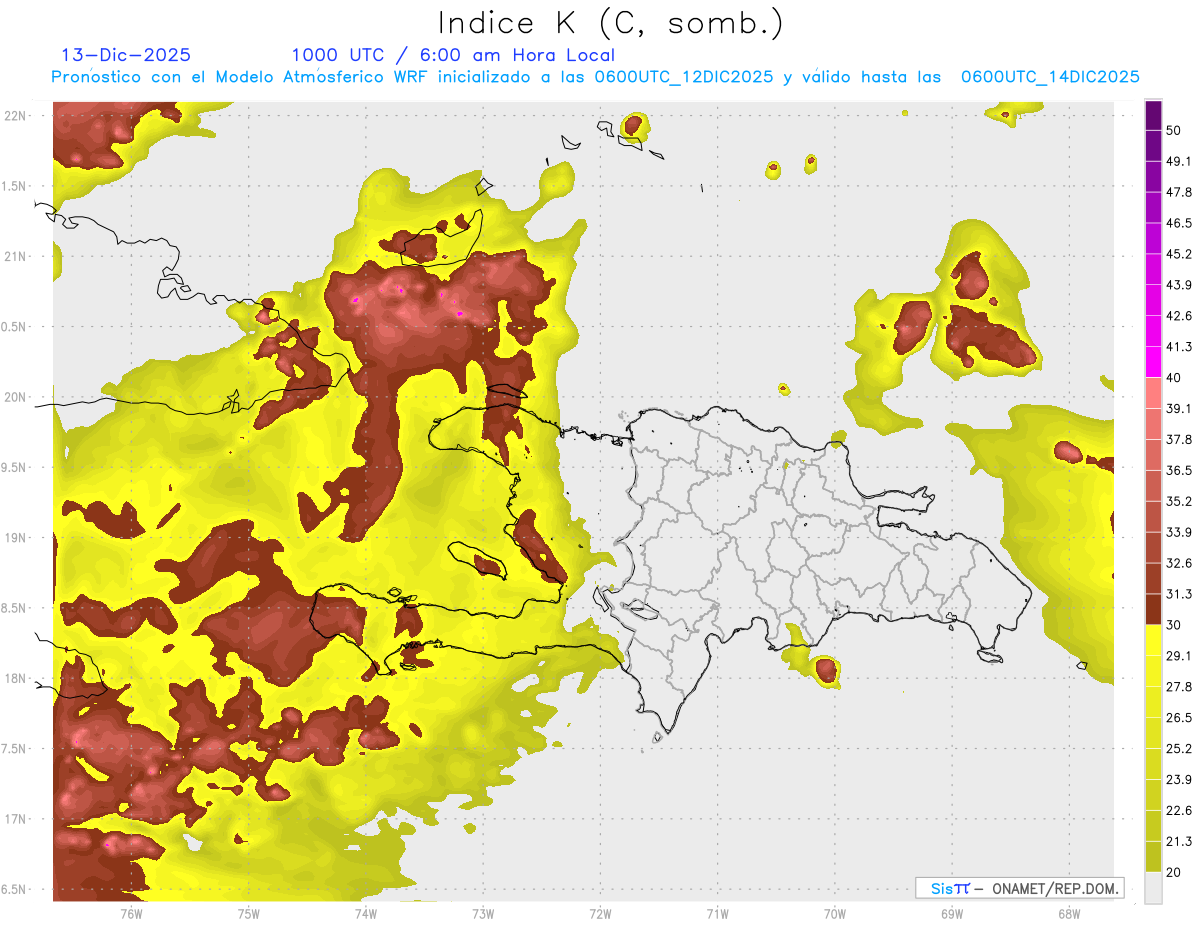The image size is (1200, 927).
Task: Click legend value '21.3'
Action: point(1178,842)
